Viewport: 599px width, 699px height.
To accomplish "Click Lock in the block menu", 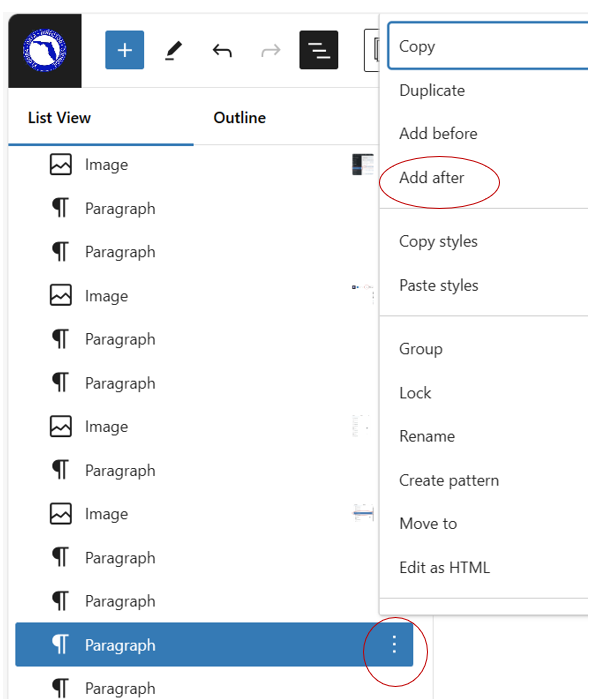I will pos(415,393).
